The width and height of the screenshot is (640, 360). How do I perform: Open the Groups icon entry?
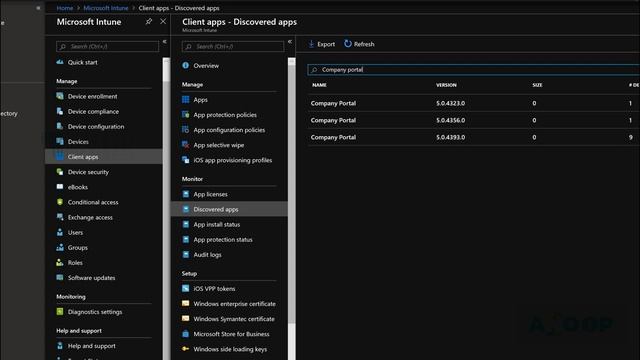(60, 247)
